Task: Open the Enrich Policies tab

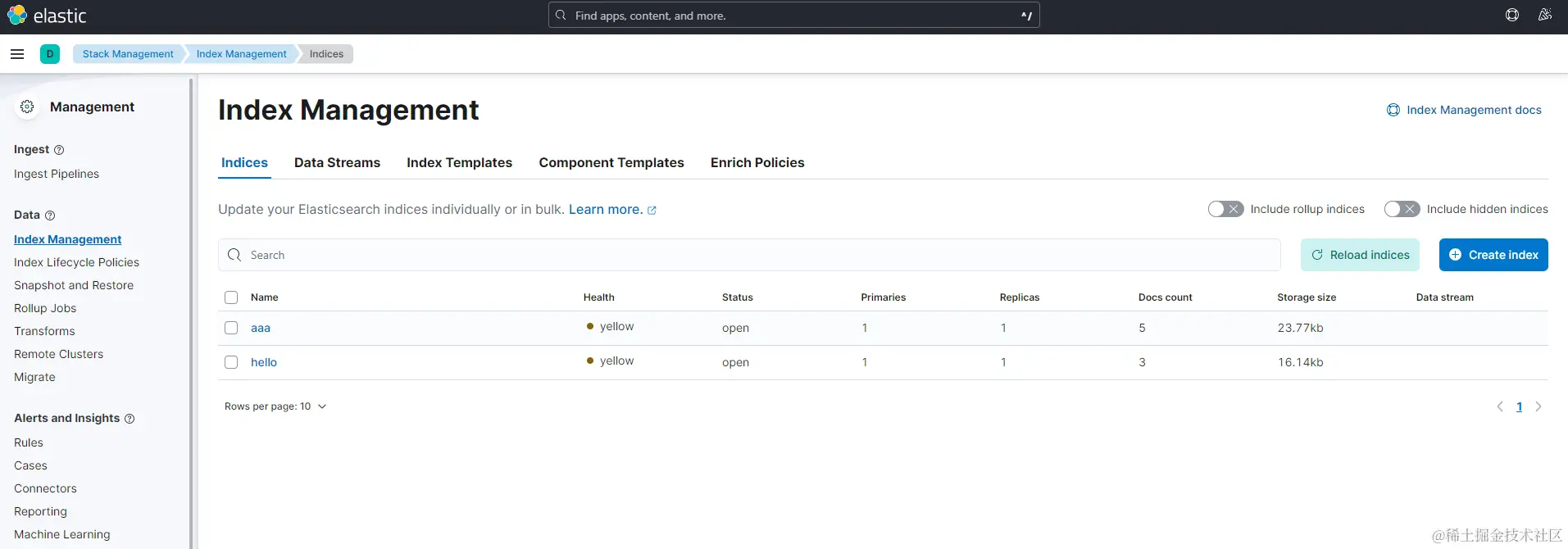Action: [757, 162]
